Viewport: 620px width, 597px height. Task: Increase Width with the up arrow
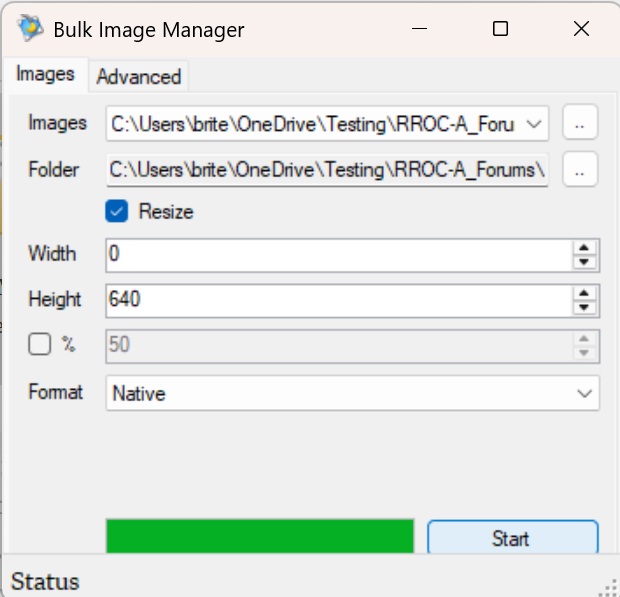pyautogui.click(x=583, y=247)
